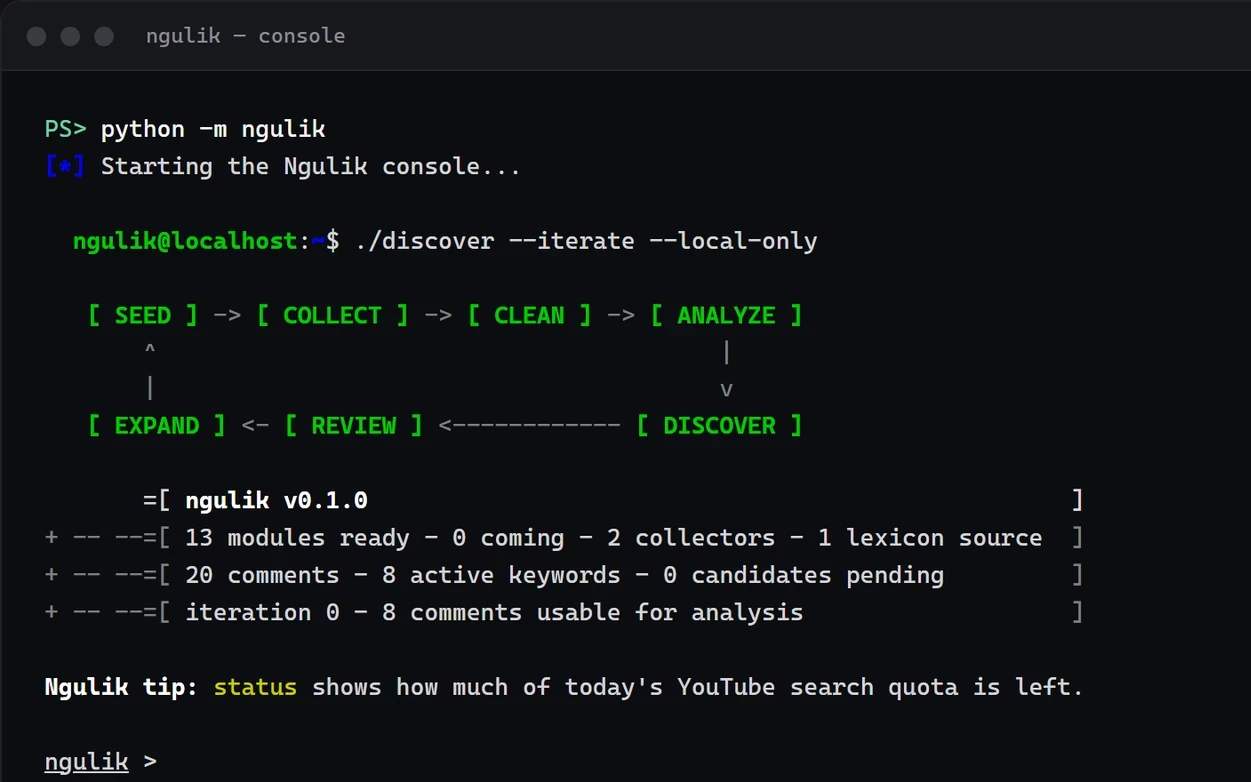This screenshot has width=1251, height=782.
Task: Click the yellow 'status' command word
Action: click(255, 687)
